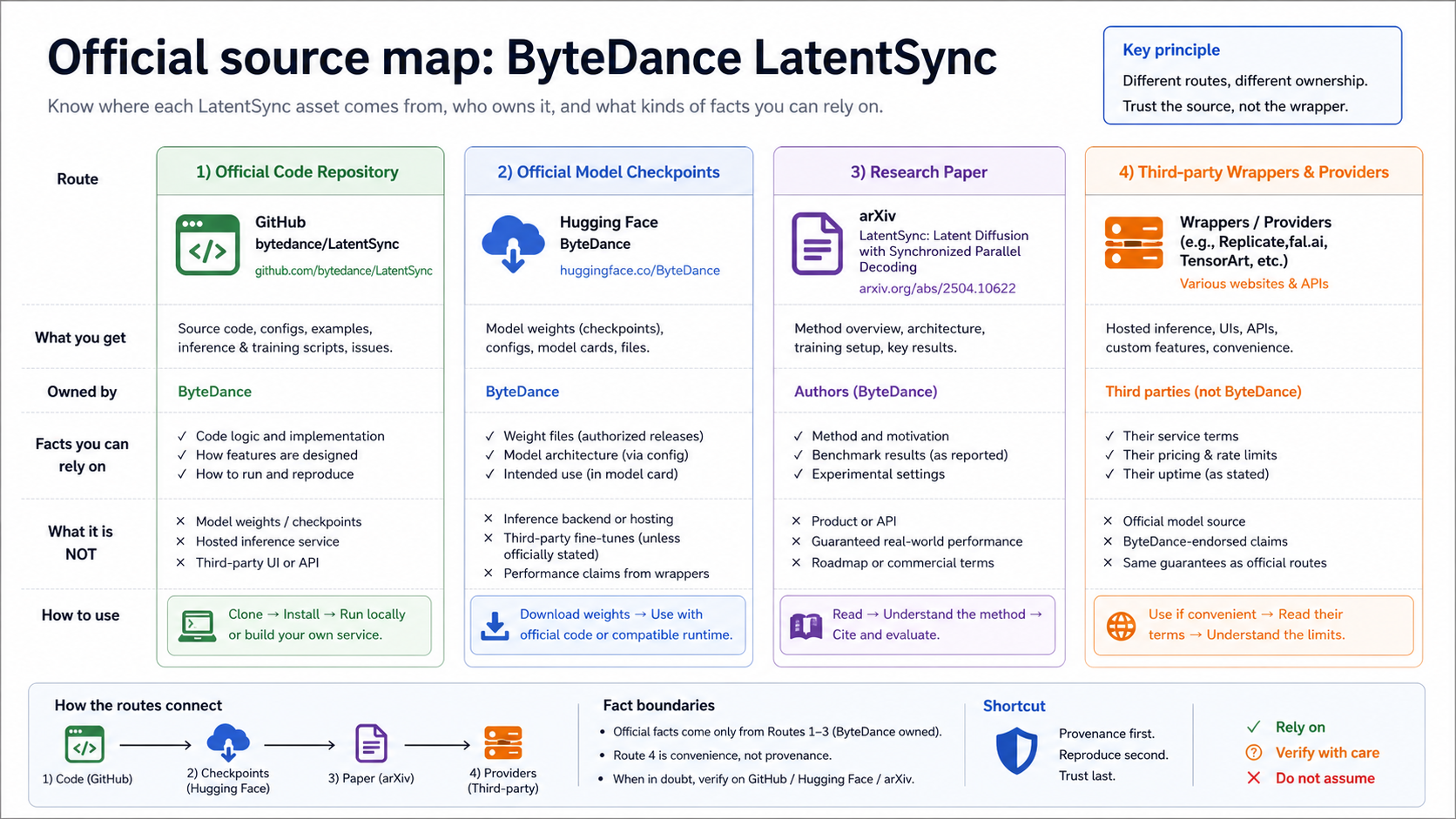
Task: Click Hosted inference service list item
Action: point(267,541)
